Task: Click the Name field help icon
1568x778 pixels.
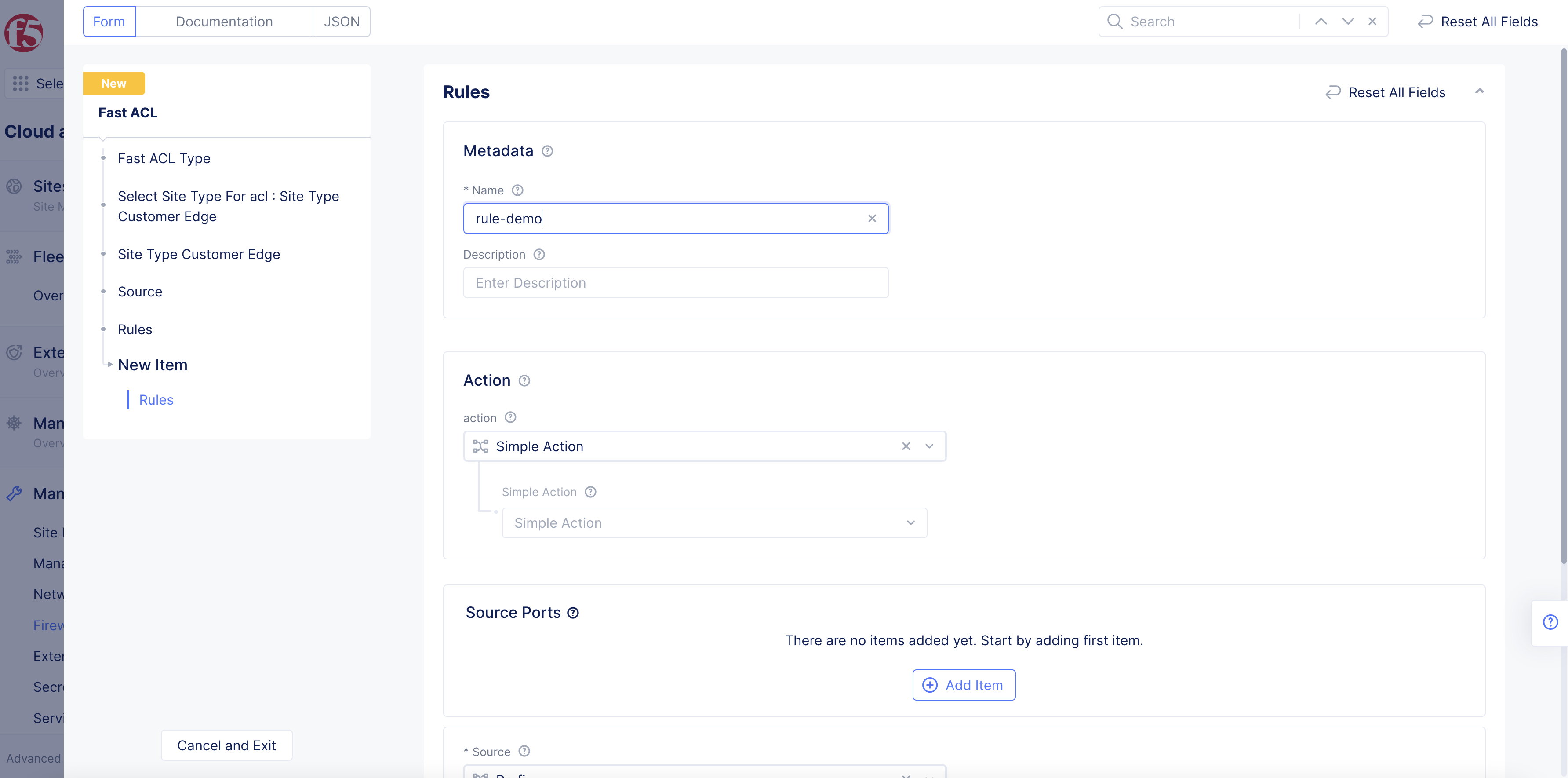Action: 517,190
